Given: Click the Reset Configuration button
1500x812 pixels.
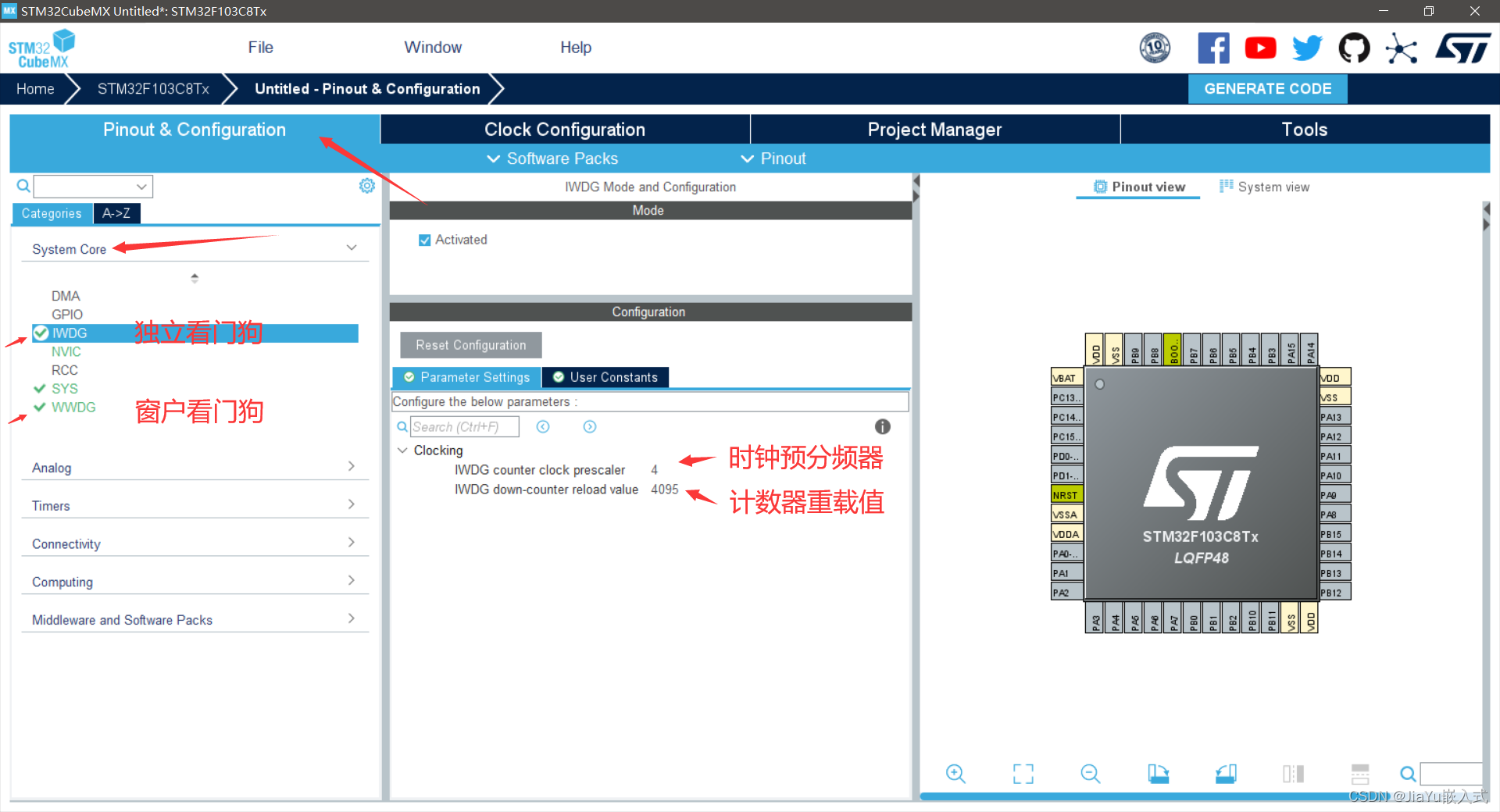Looking at the screenshot, I should pos(471,345).
